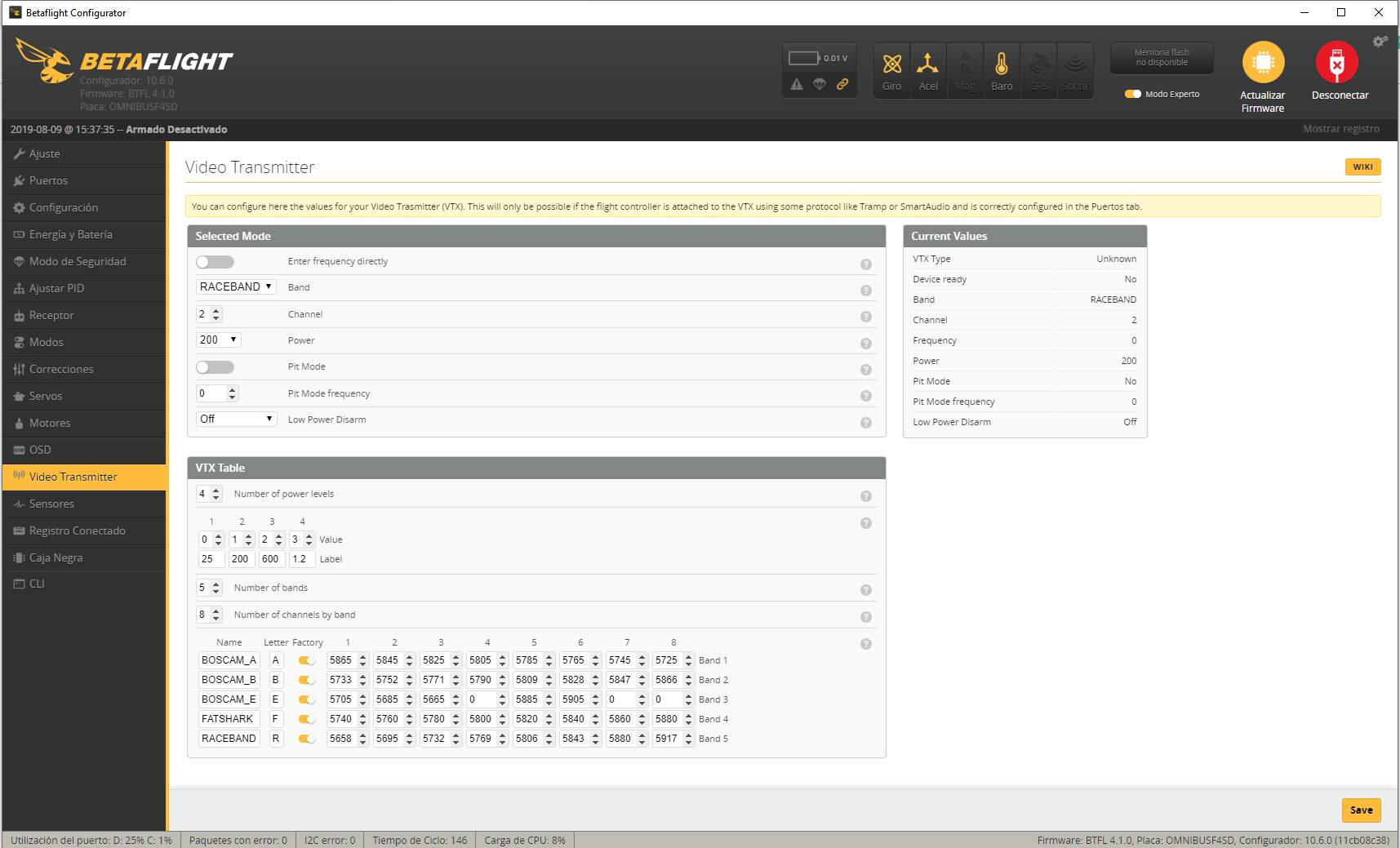Click the link status icon
1400x848 pixels.
[x=842, y=84]
